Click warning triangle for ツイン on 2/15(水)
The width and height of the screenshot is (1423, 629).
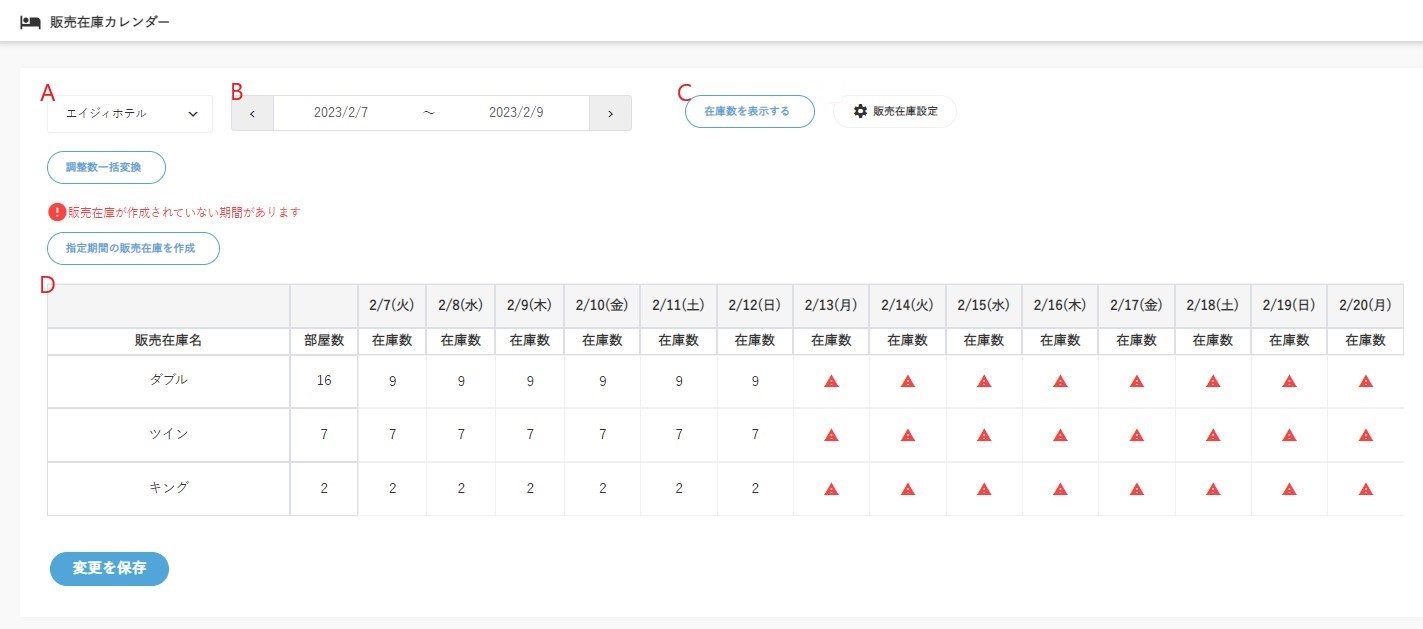pyautogui.click(x=984, y=435)
